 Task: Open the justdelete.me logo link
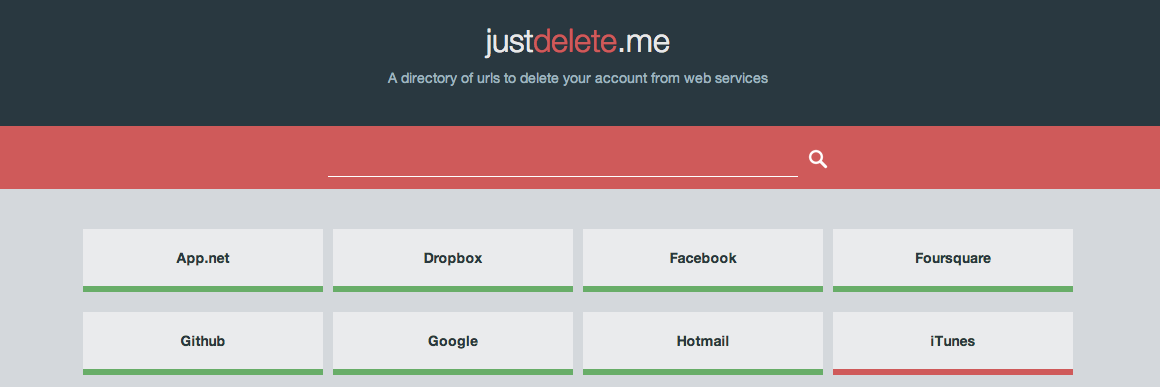click(578, 41)
